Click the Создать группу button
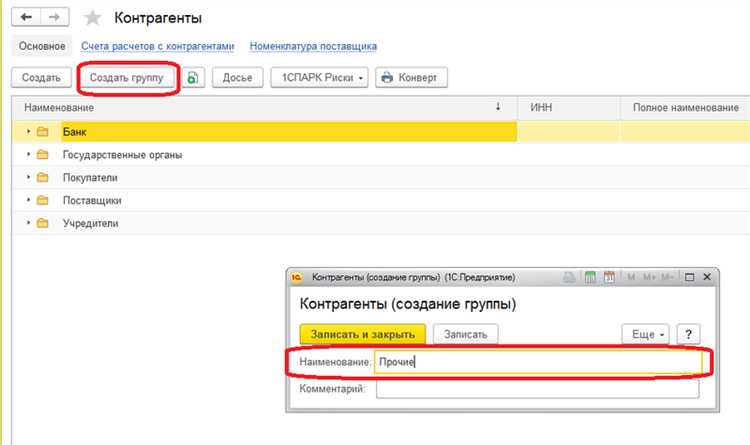The image size is (750, 445). tap(127, 78)
